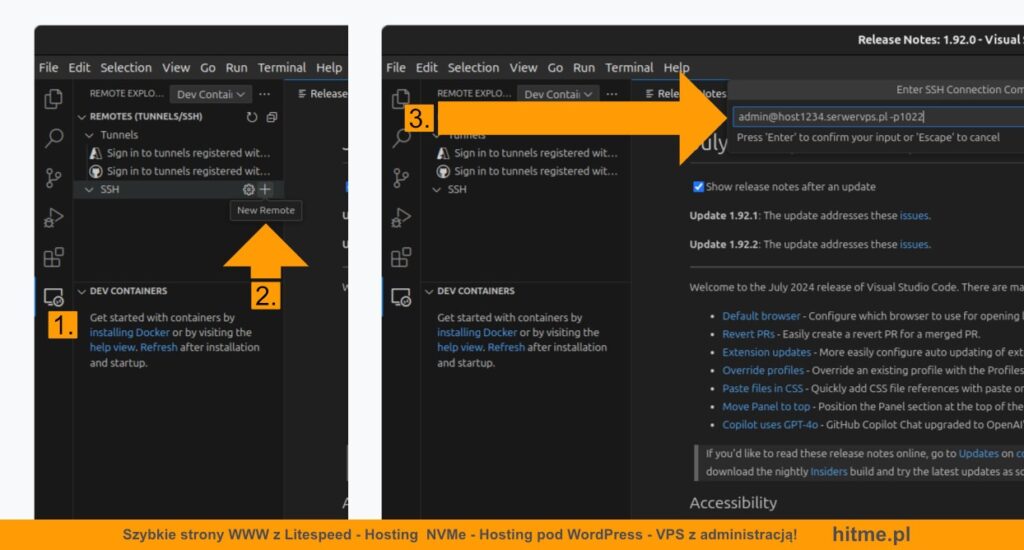Screen dimensions: 1024x550
Task: Open Paste files in CSS link
Action: tap(762, 389)
